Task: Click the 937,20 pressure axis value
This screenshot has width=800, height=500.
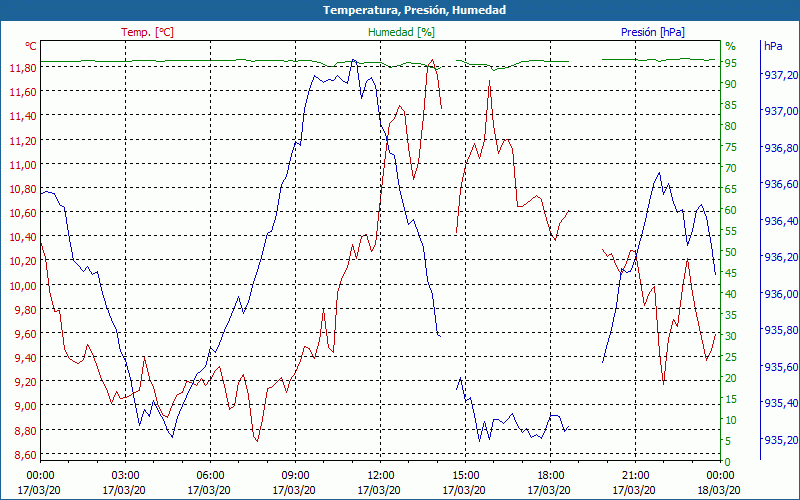Action: [x=780, y=75]
